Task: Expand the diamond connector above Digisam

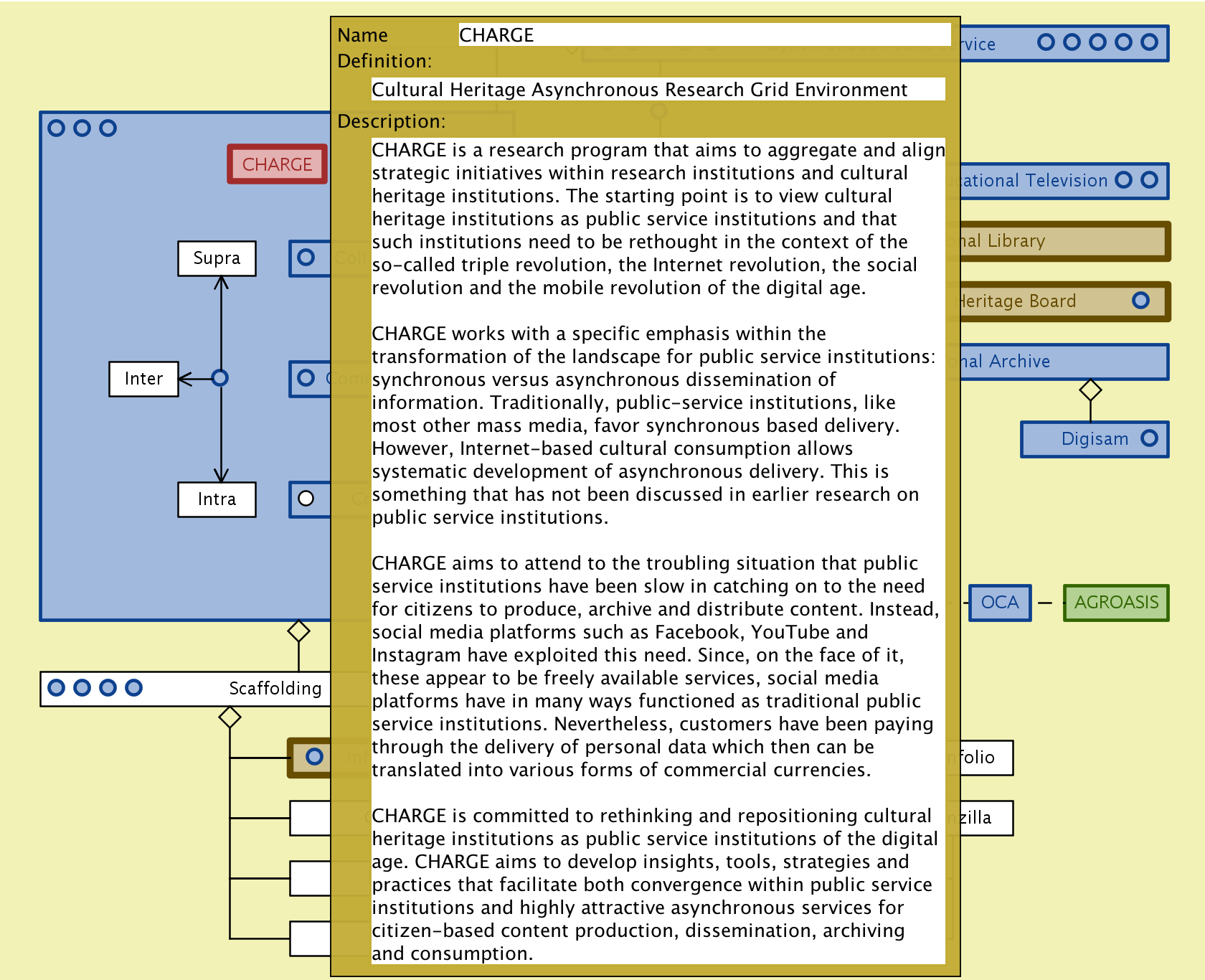Action: pos(1090,390)
